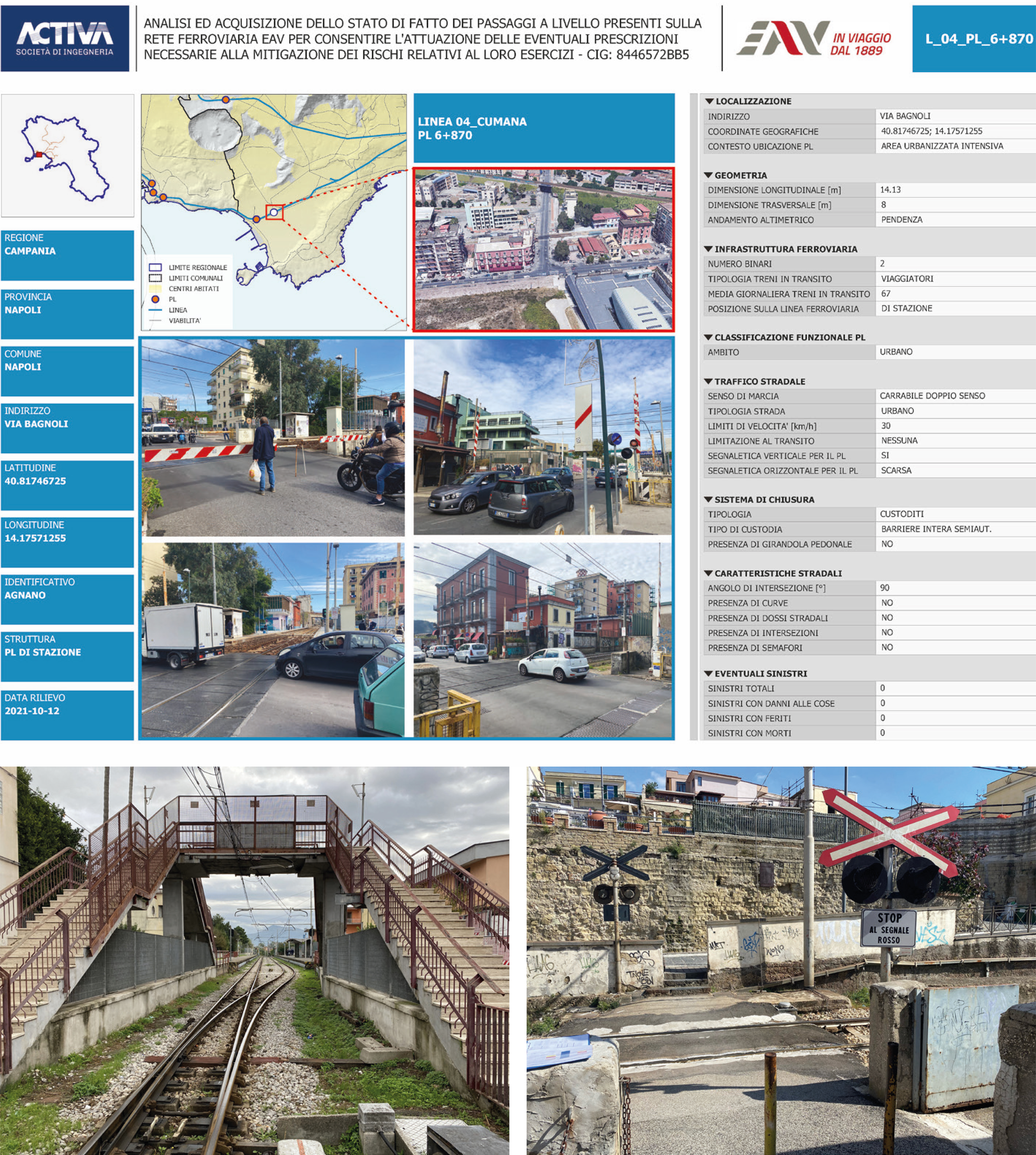Click the PRESENZA DI GIRANDOLA PEDONALE row
The width and height of the screenshot is (1036, 1155).
pos(870,545)
